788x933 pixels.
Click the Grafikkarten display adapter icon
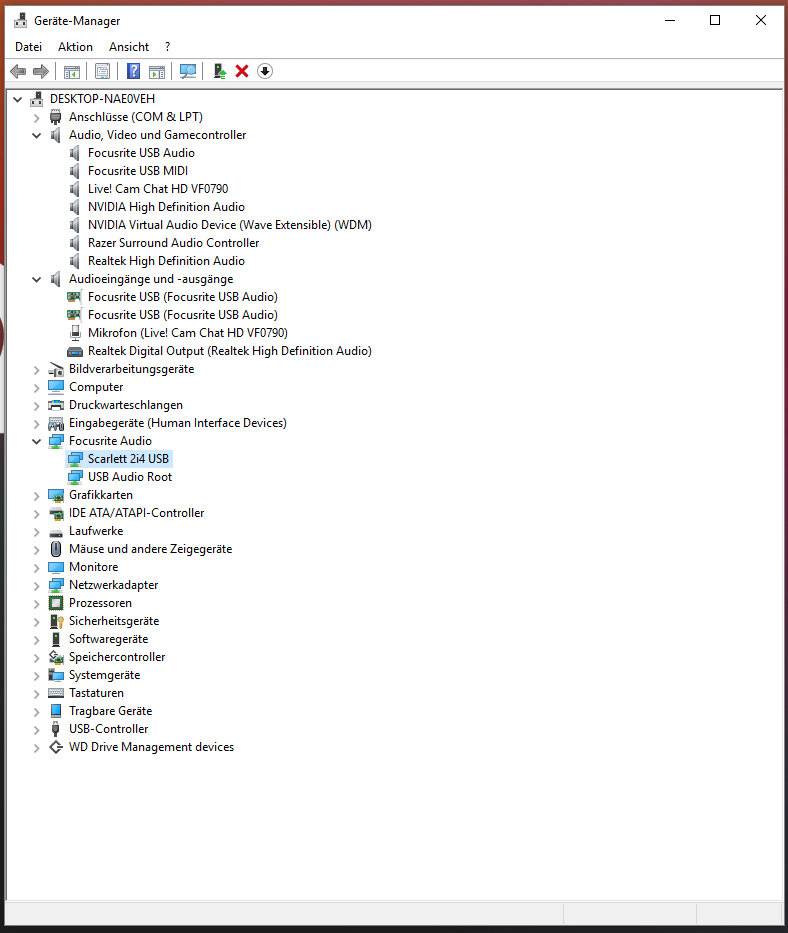click(56, 495)
